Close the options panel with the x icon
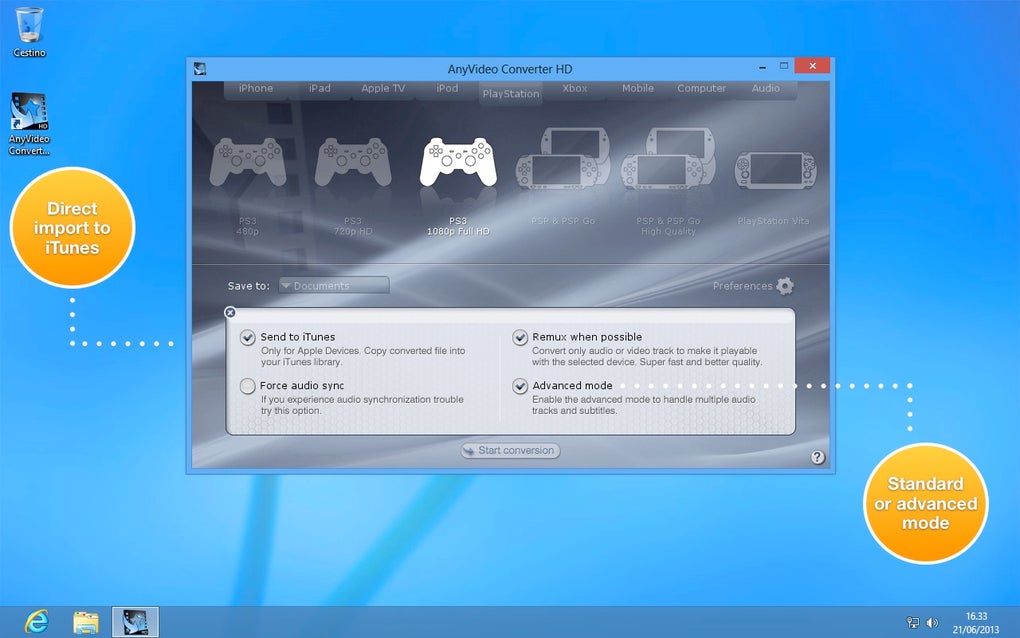The image size is (1020, 638). (x=230, y=313)
